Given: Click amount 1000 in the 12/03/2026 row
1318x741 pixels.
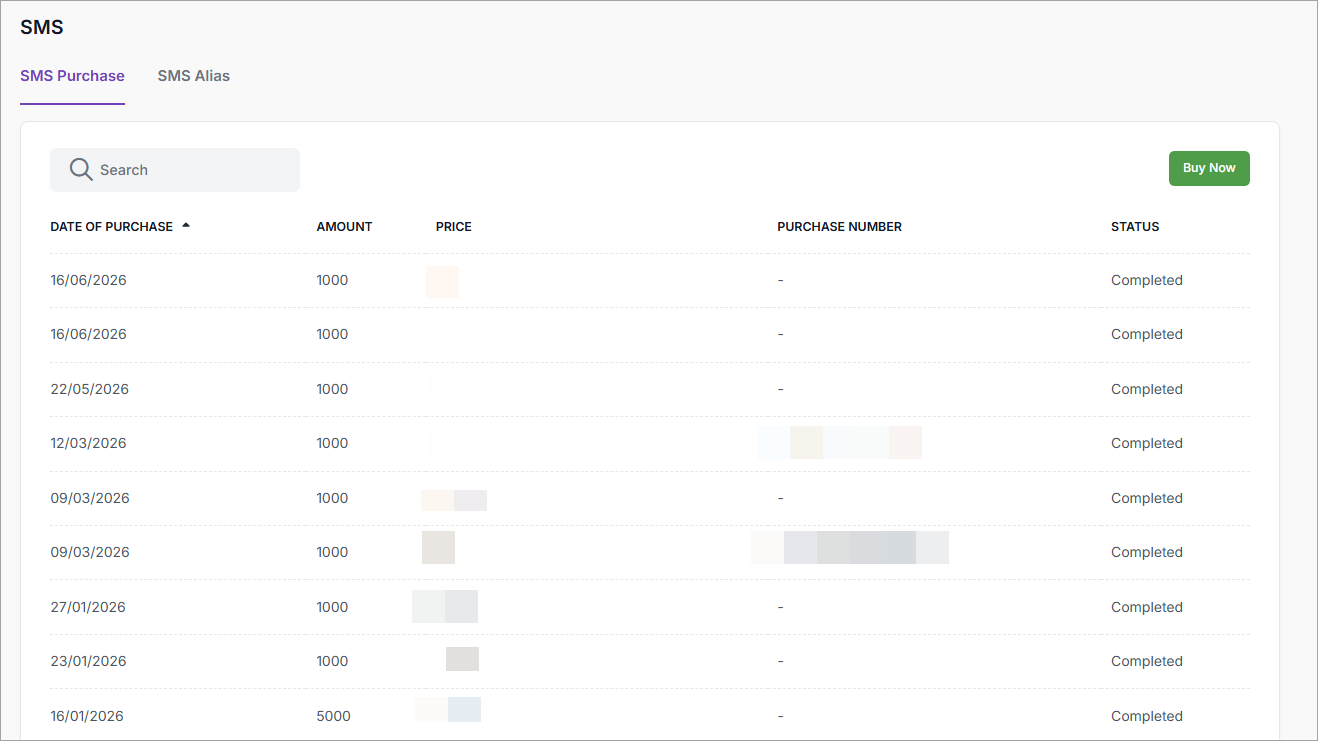Looking at the screenshot, I should (x=332, y=443).
